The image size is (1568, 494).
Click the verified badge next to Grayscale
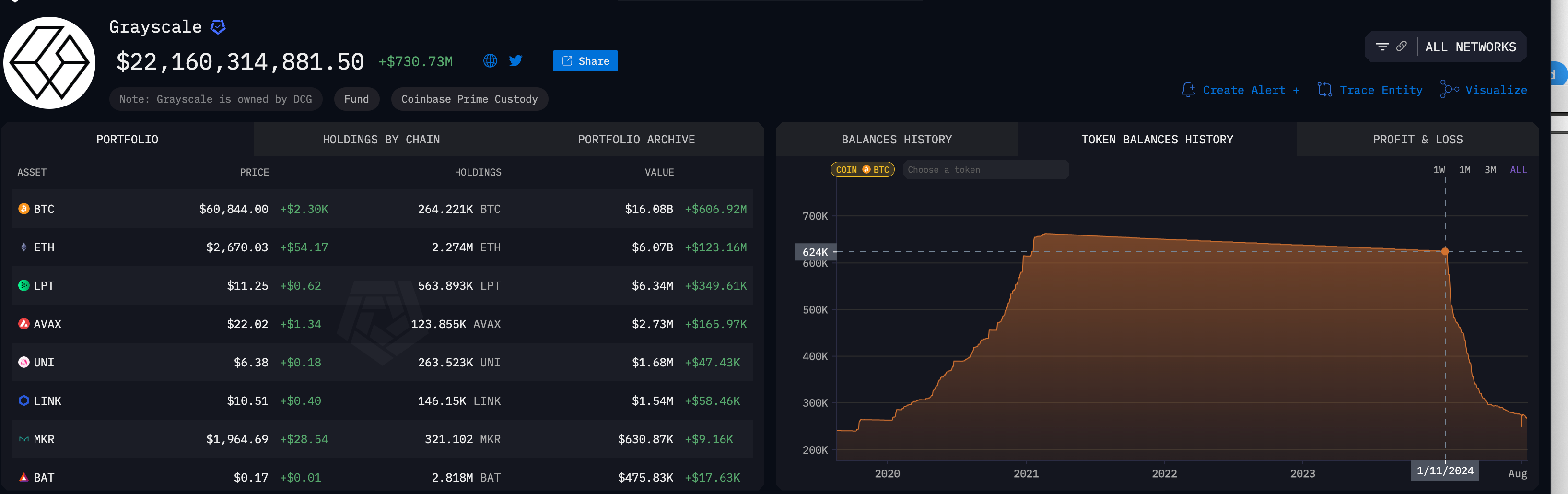[218, 27]
